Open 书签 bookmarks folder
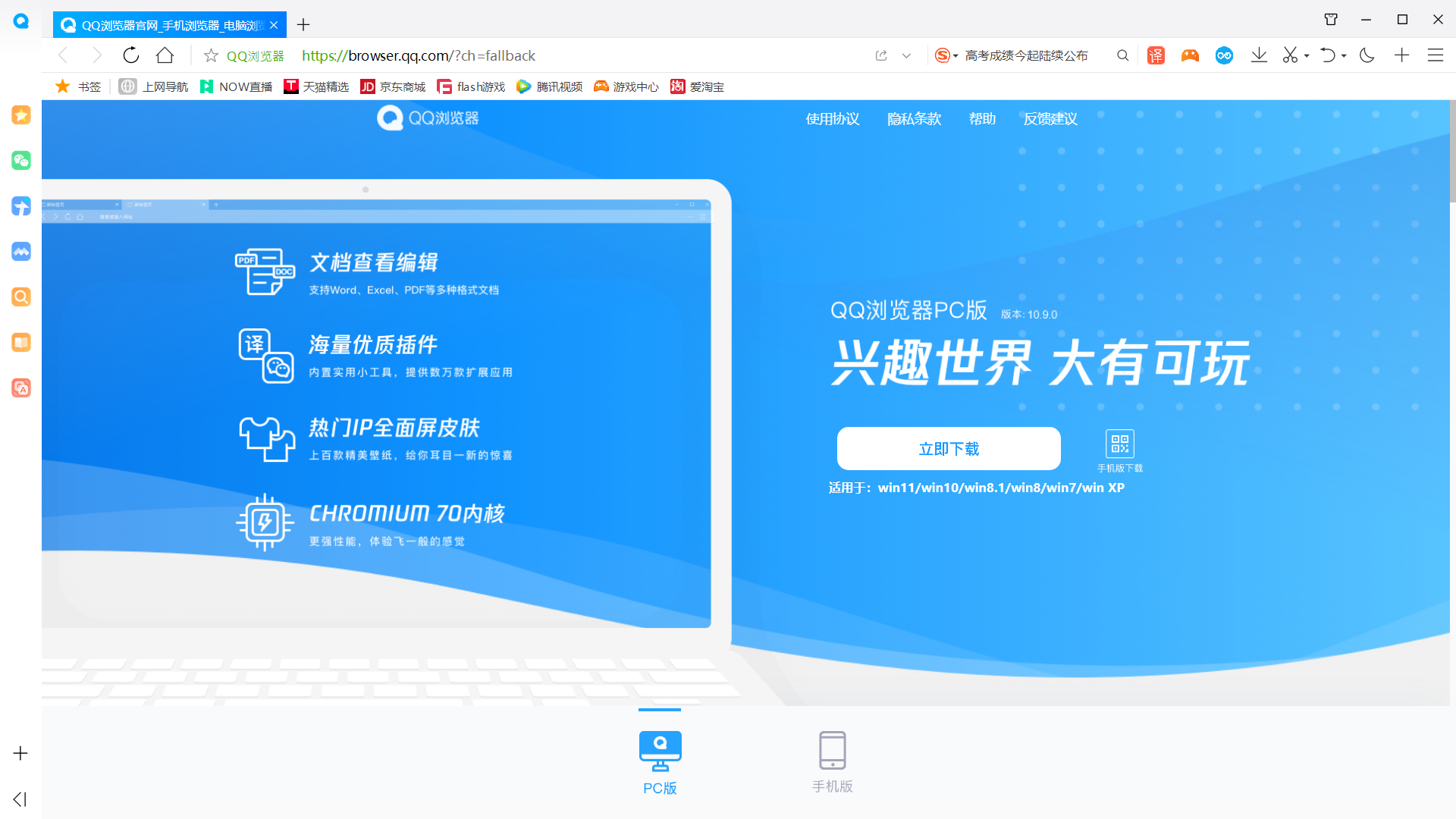This screenshot has height=819, width=1456. coord(78,86)
